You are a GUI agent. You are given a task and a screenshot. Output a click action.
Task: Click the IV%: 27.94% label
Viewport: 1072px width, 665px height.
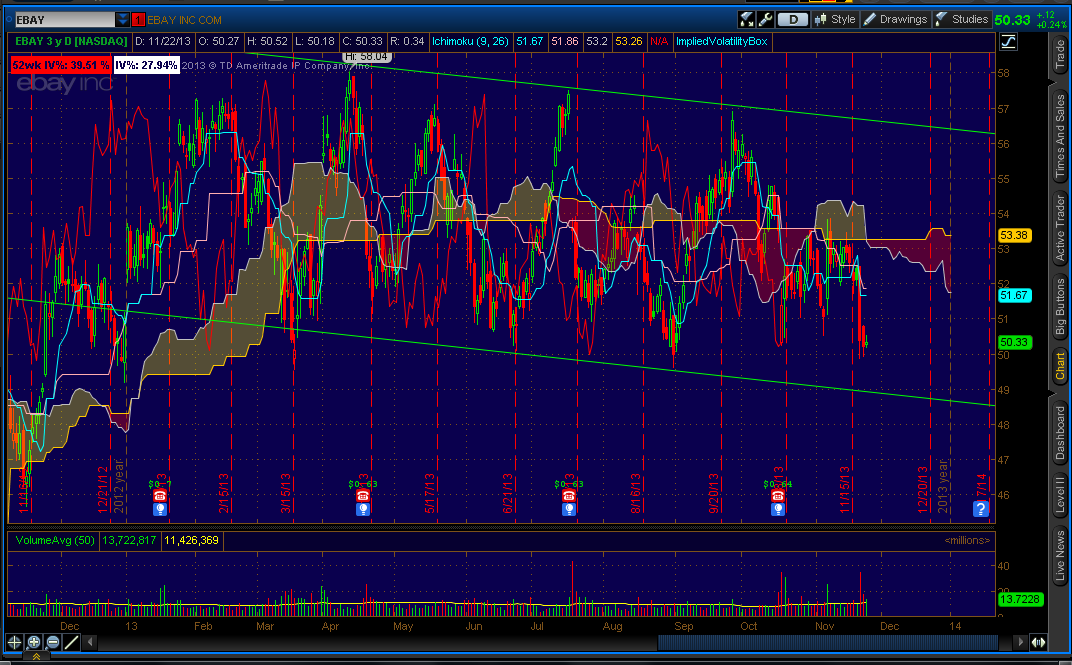pos(146,65)
